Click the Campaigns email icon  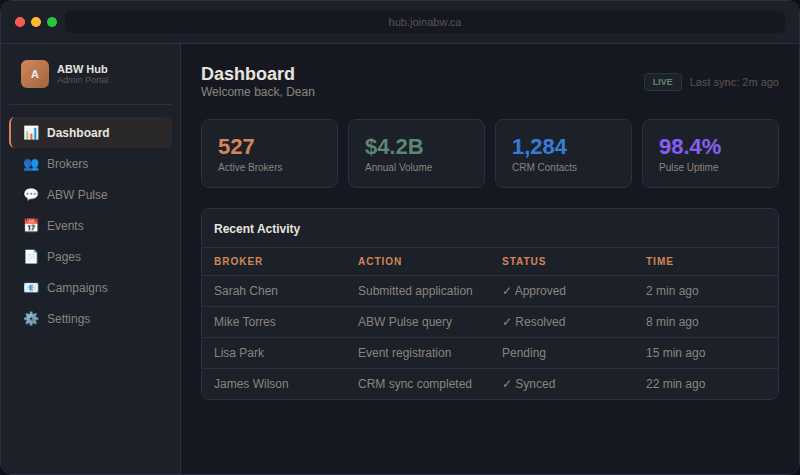[31, 288]
